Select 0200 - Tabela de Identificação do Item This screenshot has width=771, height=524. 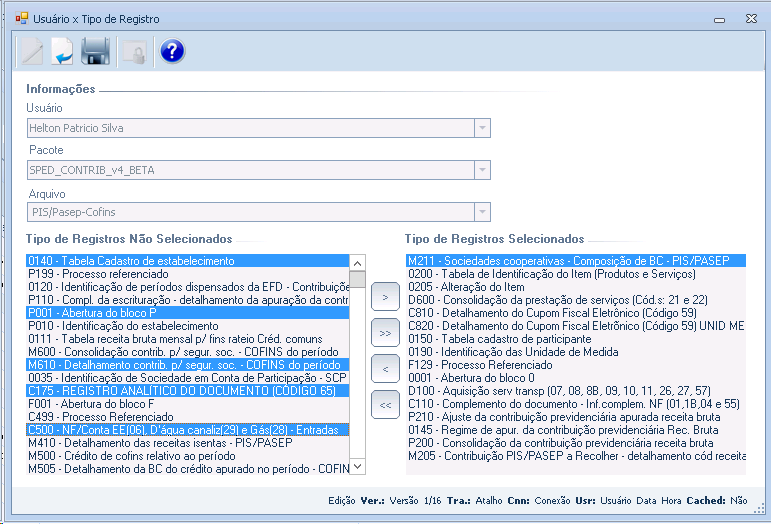point(576,274)
